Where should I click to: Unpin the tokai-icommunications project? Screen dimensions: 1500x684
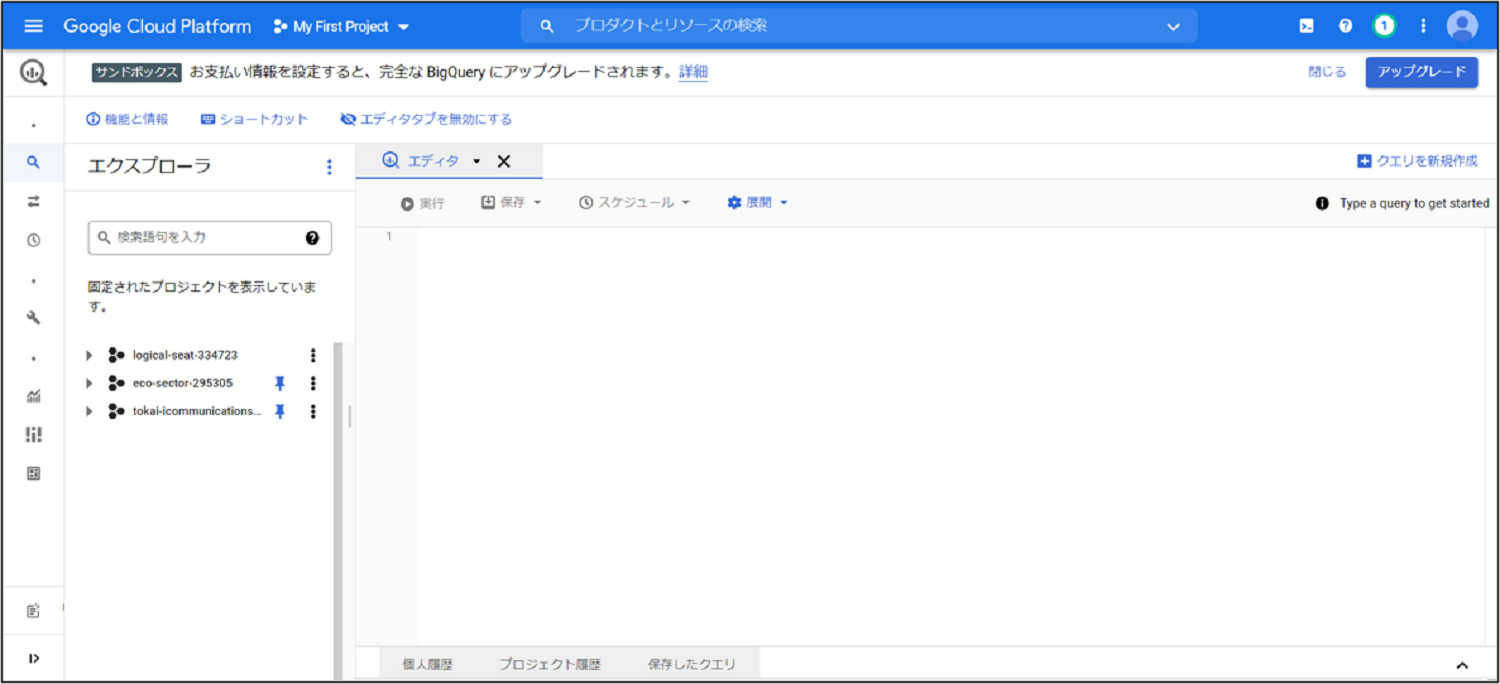[280, 411]
